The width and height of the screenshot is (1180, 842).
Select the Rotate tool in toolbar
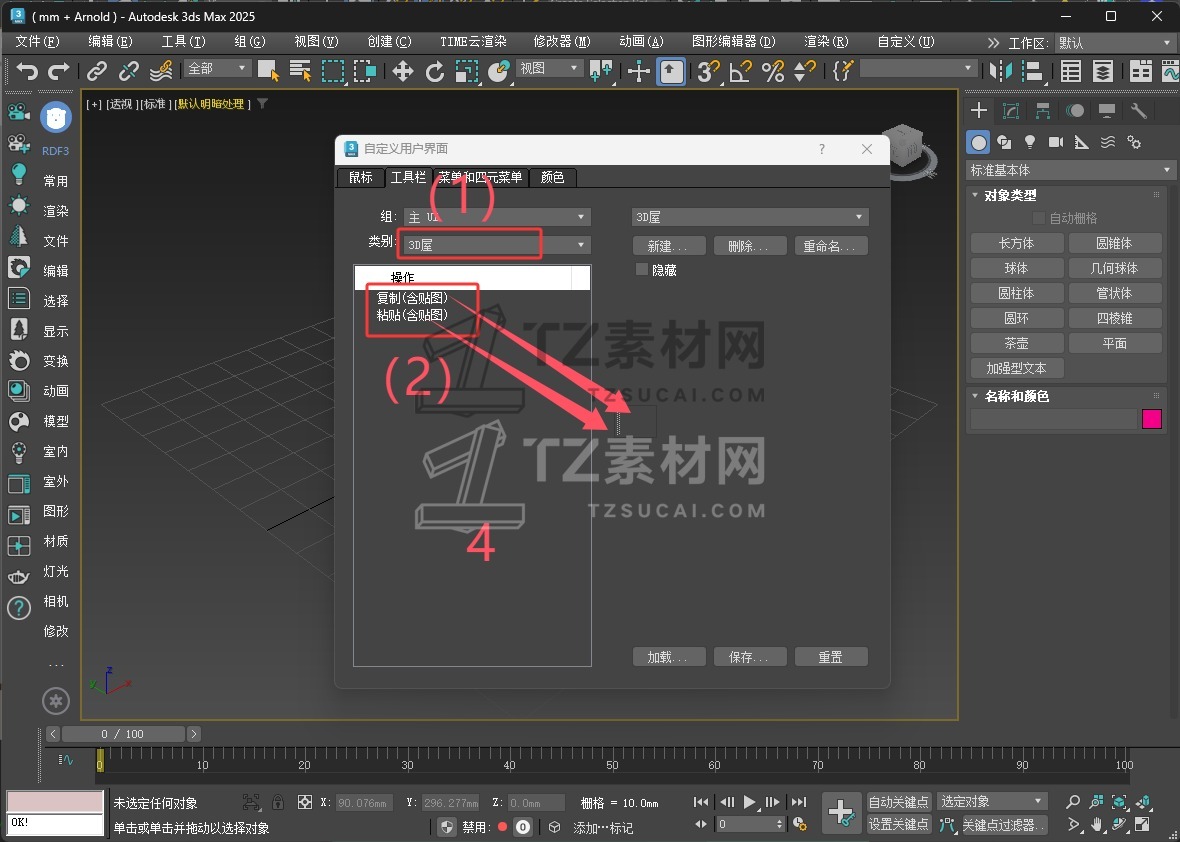tap(435, 70)
